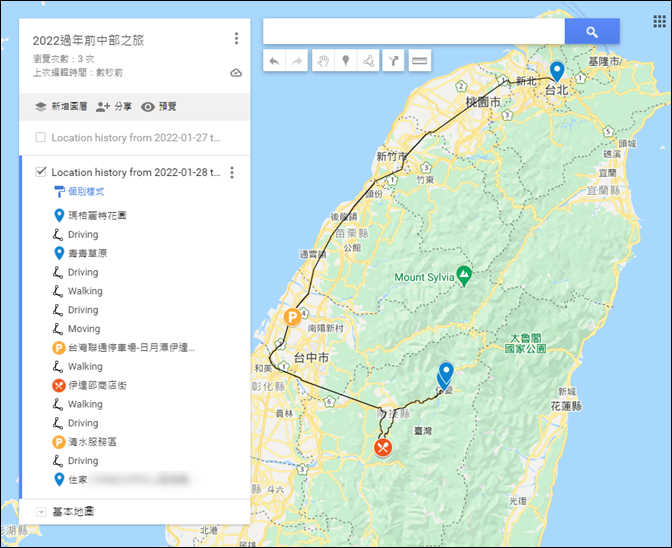This screenshot has height=548, width=672.
Task: Click the blue pin icon beside 瑪格麗特花園
Action: coord(59,216)
